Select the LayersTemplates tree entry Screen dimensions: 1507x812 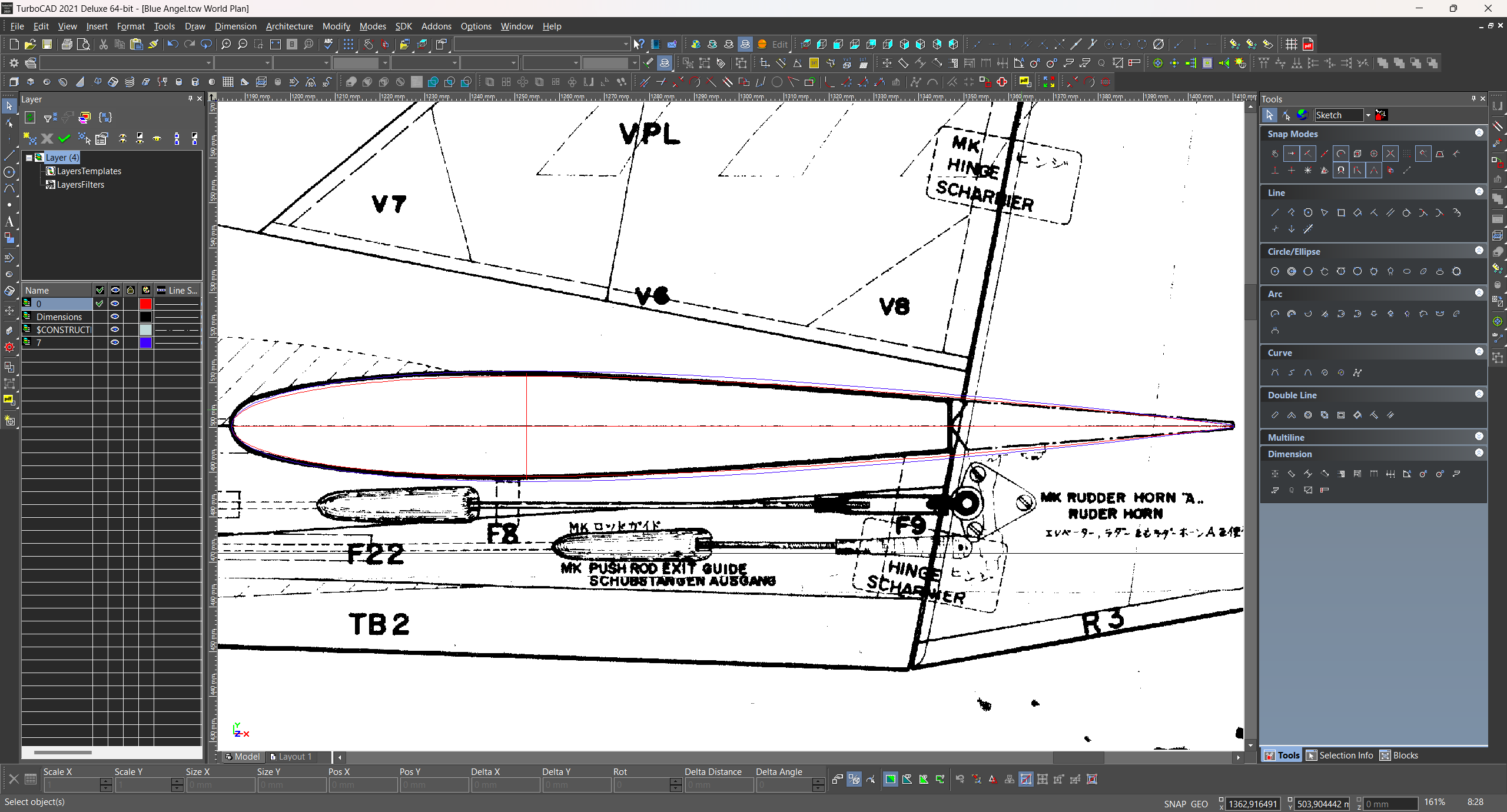click(89, 171)
